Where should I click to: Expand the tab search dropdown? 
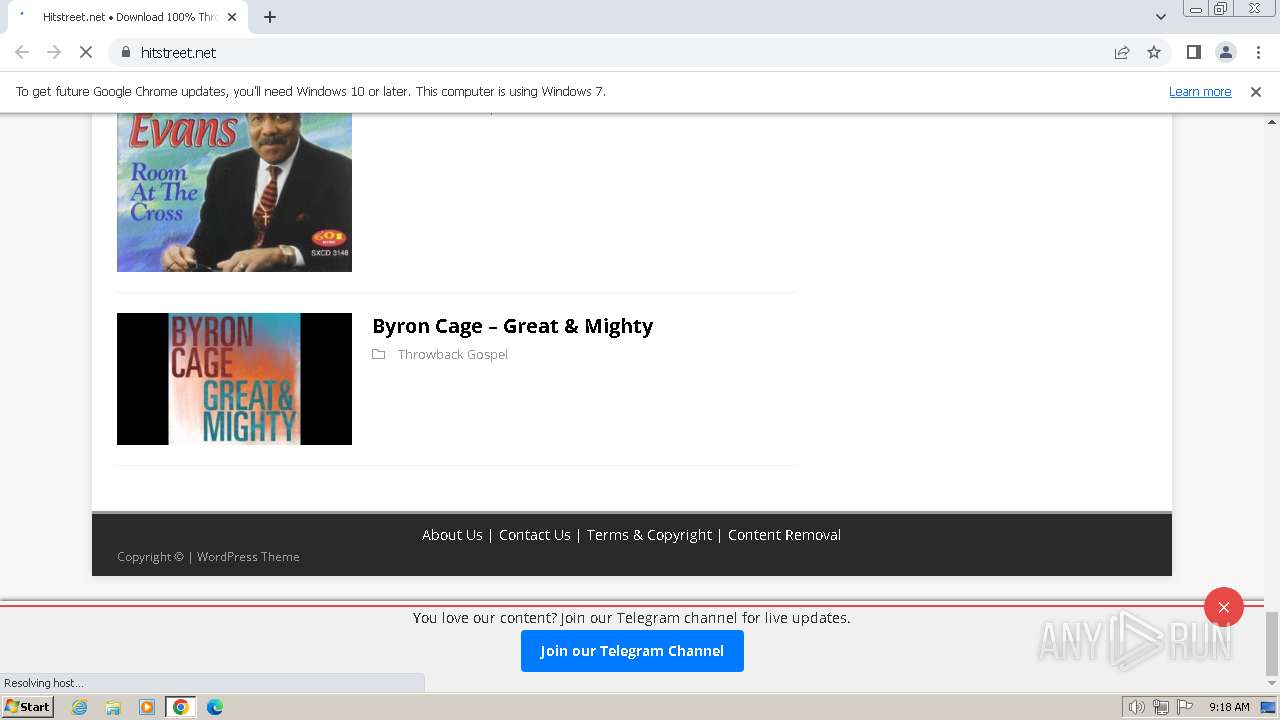[x=1160, y=17]
